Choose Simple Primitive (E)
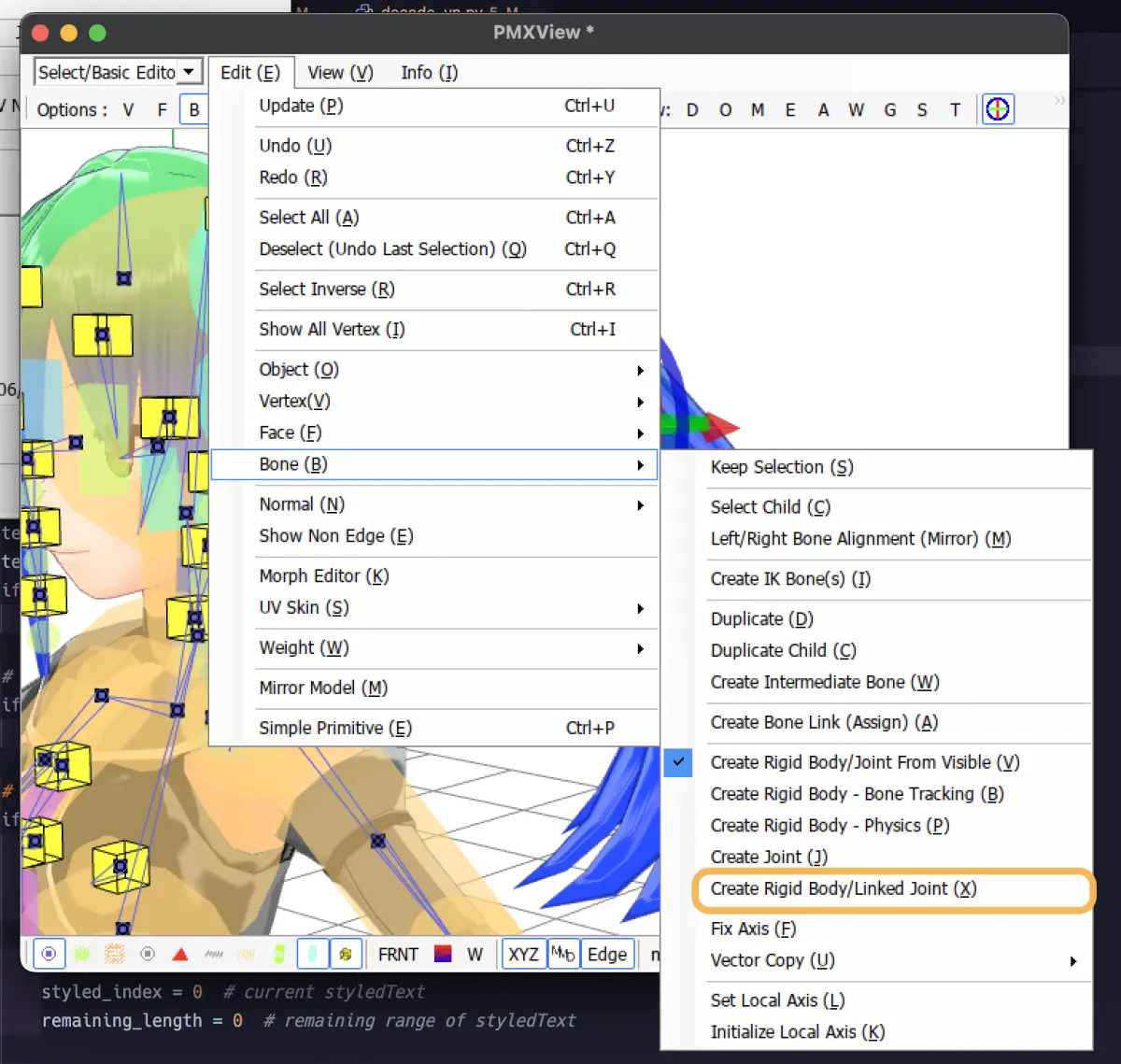The width and height of the screenshot is (1121, 1064). coord(434,729)
